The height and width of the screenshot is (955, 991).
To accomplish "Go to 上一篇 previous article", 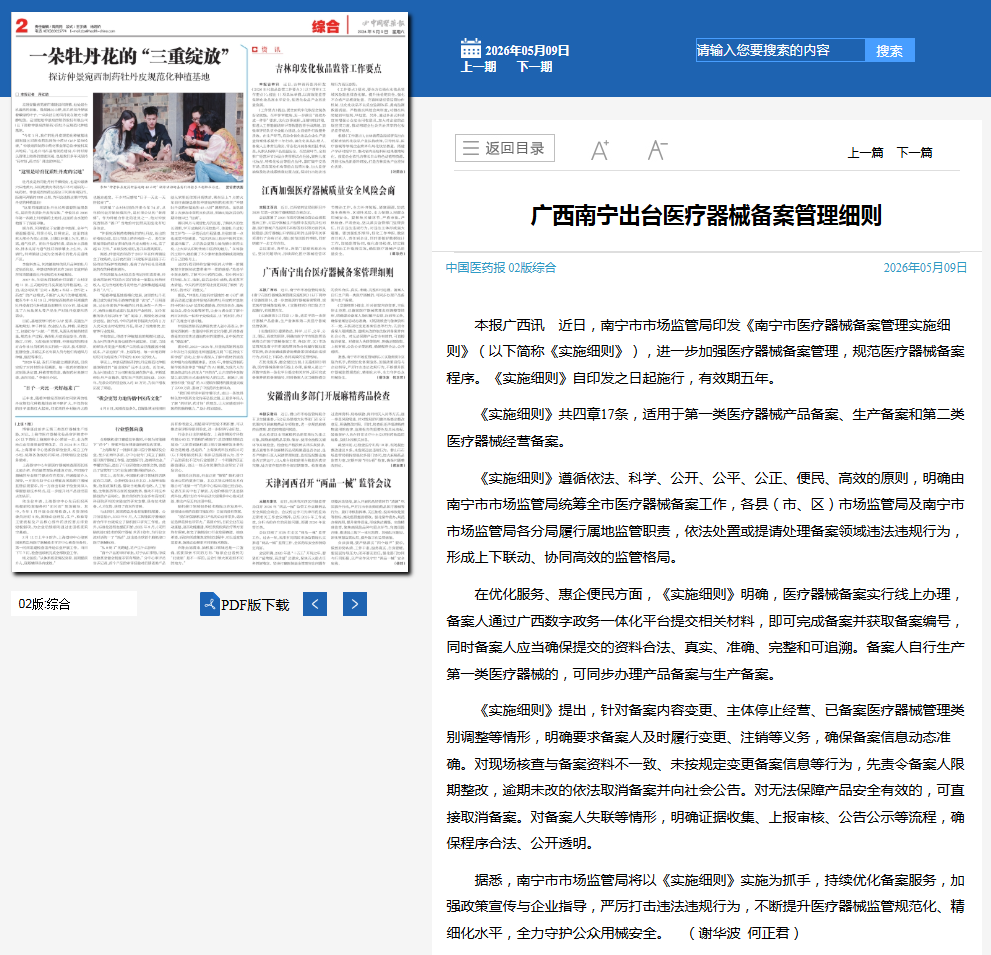I will [x=865, y=152].
